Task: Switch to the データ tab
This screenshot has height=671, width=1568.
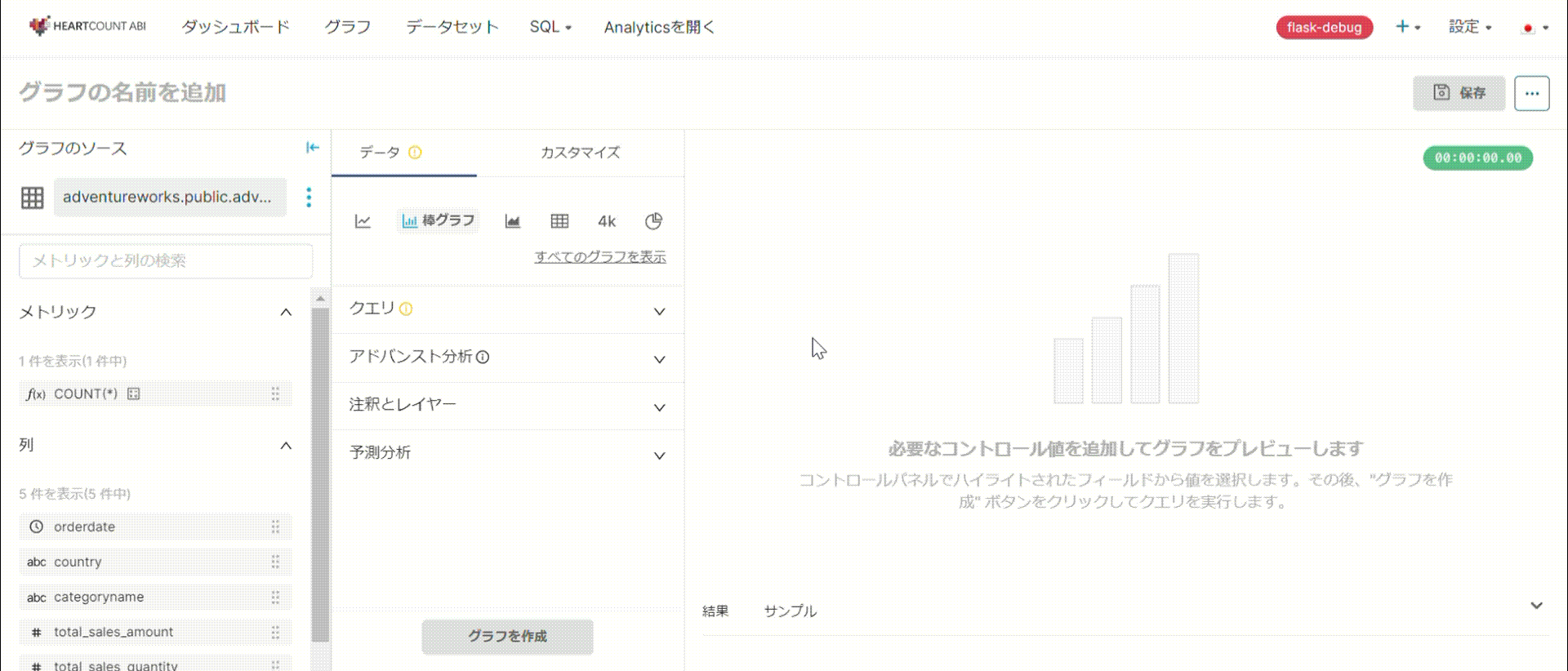Action: click(x=403, y=153)
